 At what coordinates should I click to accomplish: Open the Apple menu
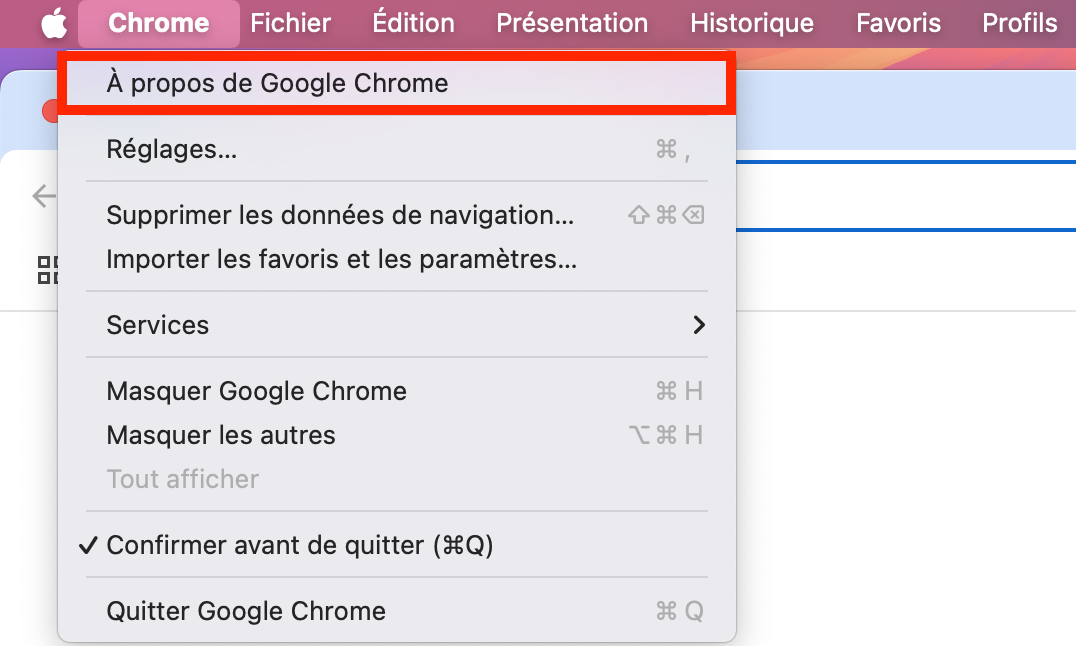point(52,23)
